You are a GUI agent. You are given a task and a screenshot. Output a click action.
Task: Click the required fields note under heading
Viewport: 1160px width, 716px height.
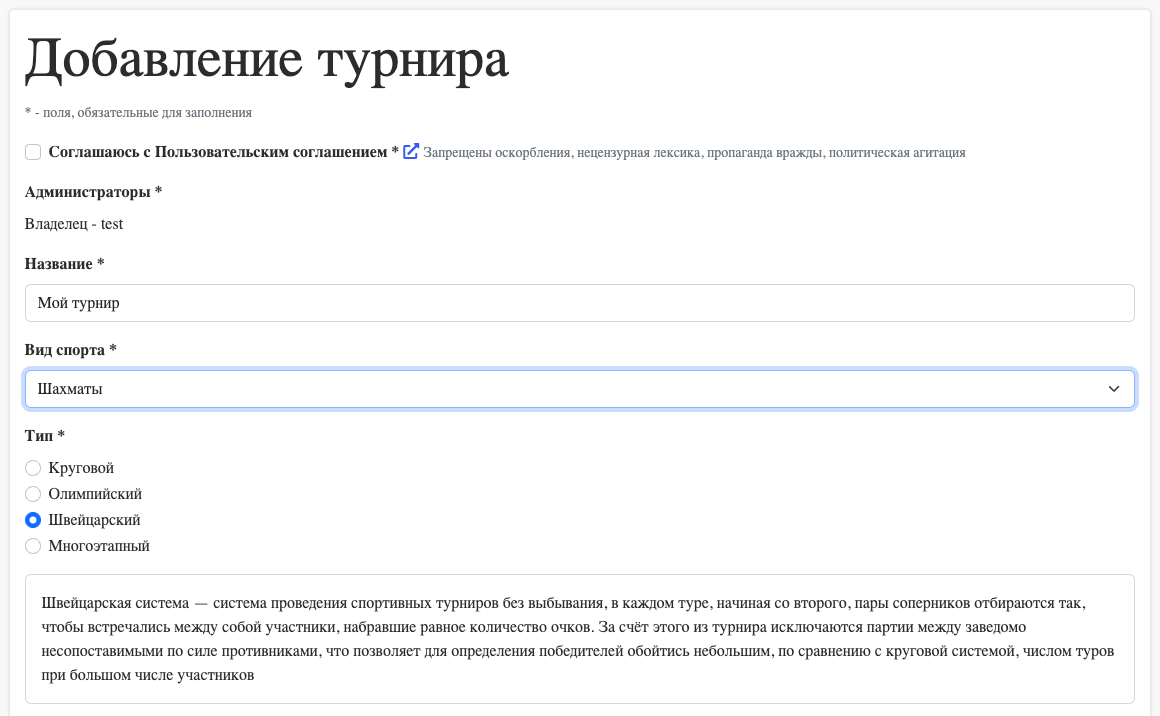[138, 113]
